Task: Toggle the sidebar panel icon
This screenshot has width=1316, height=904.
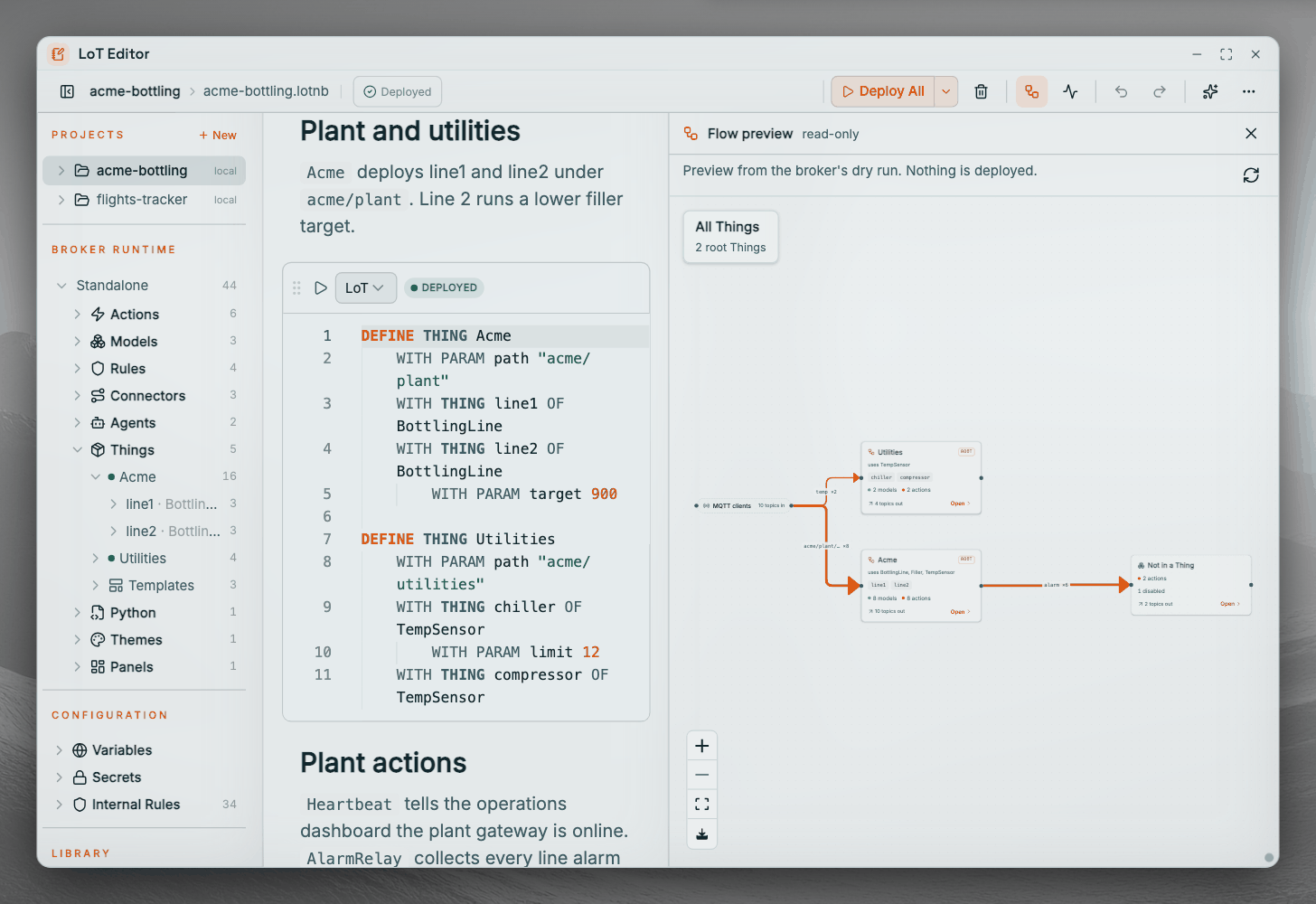Action: (x=67, y=91)
